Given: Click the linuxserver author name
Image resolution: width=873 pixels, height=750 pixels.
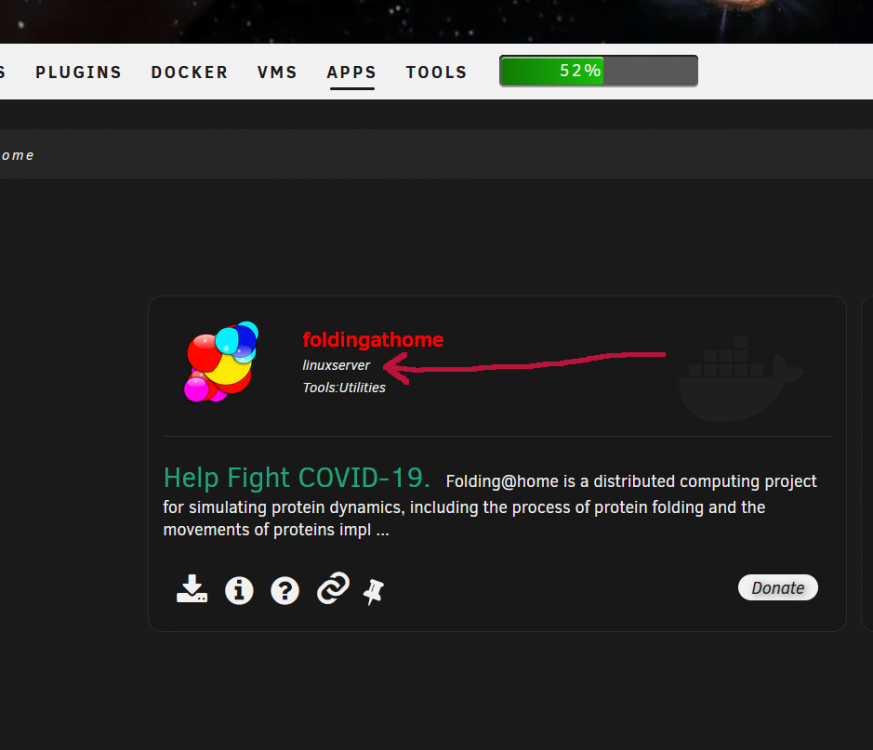Looking at the screenshot, I should click(x=336, y=365).
